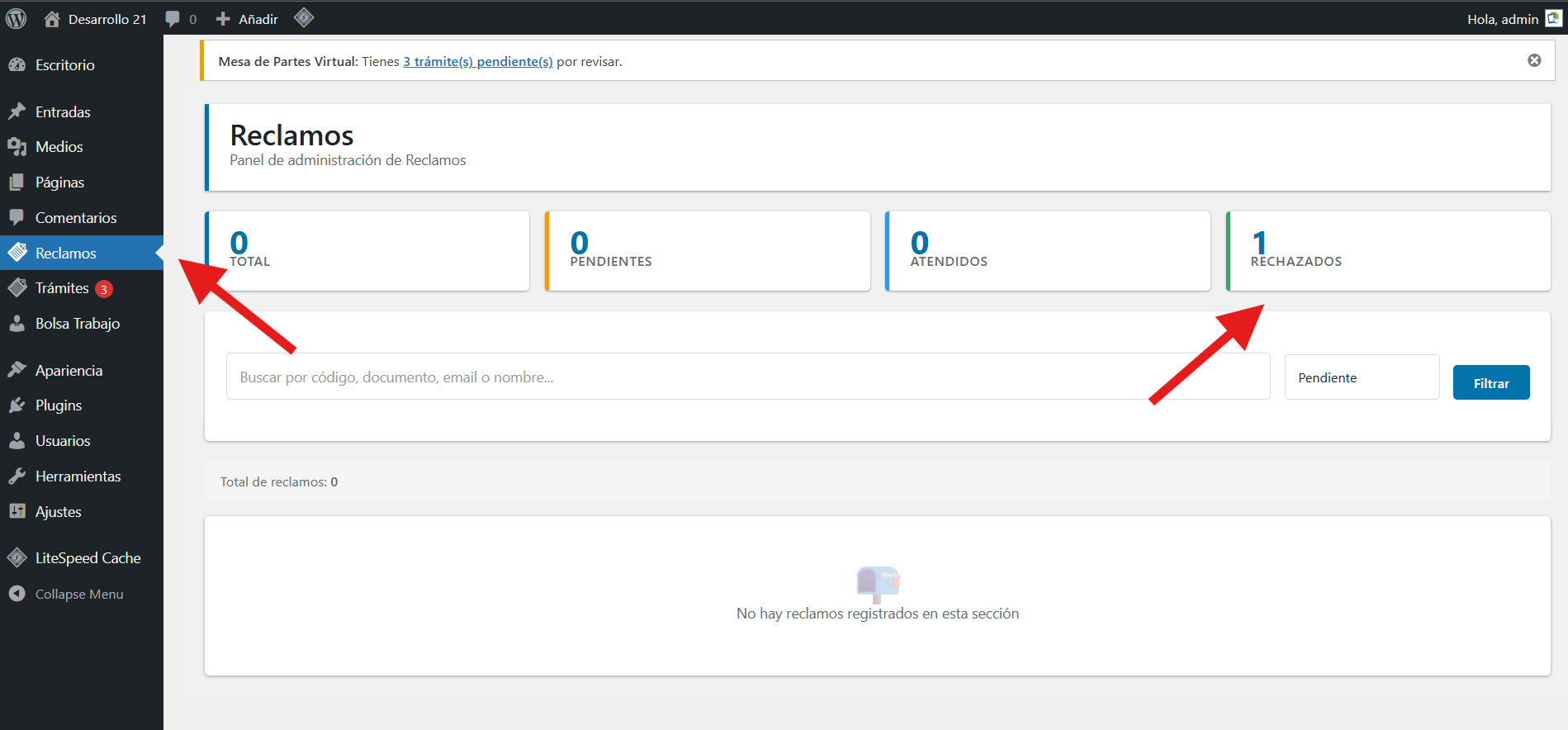Open Bolsa Trabajo section
The height and width of the screenshot is (730, 1568).
[77, 324]
